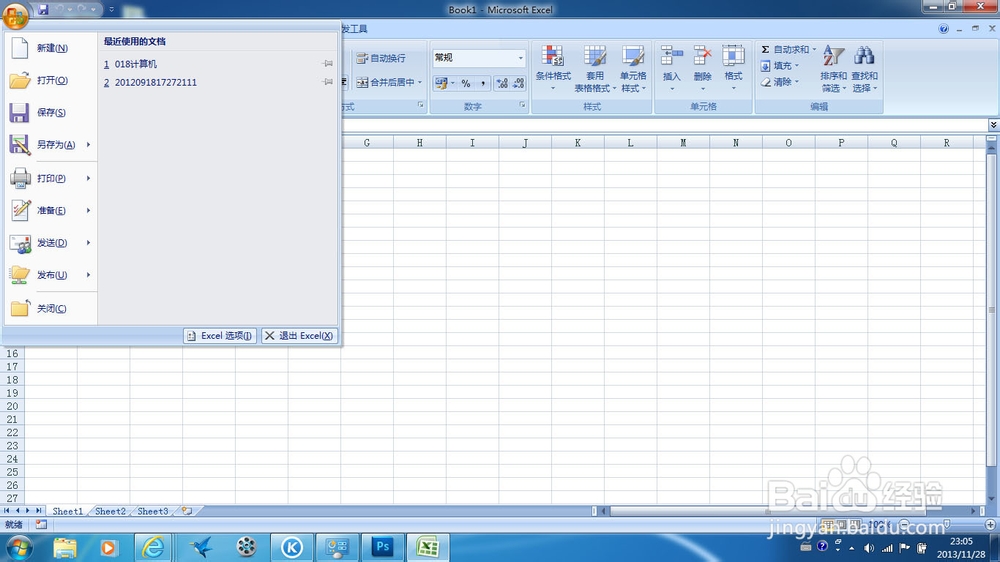Choose Open (打开) in Office menu
1000x562 pixels.
(50, 80)
